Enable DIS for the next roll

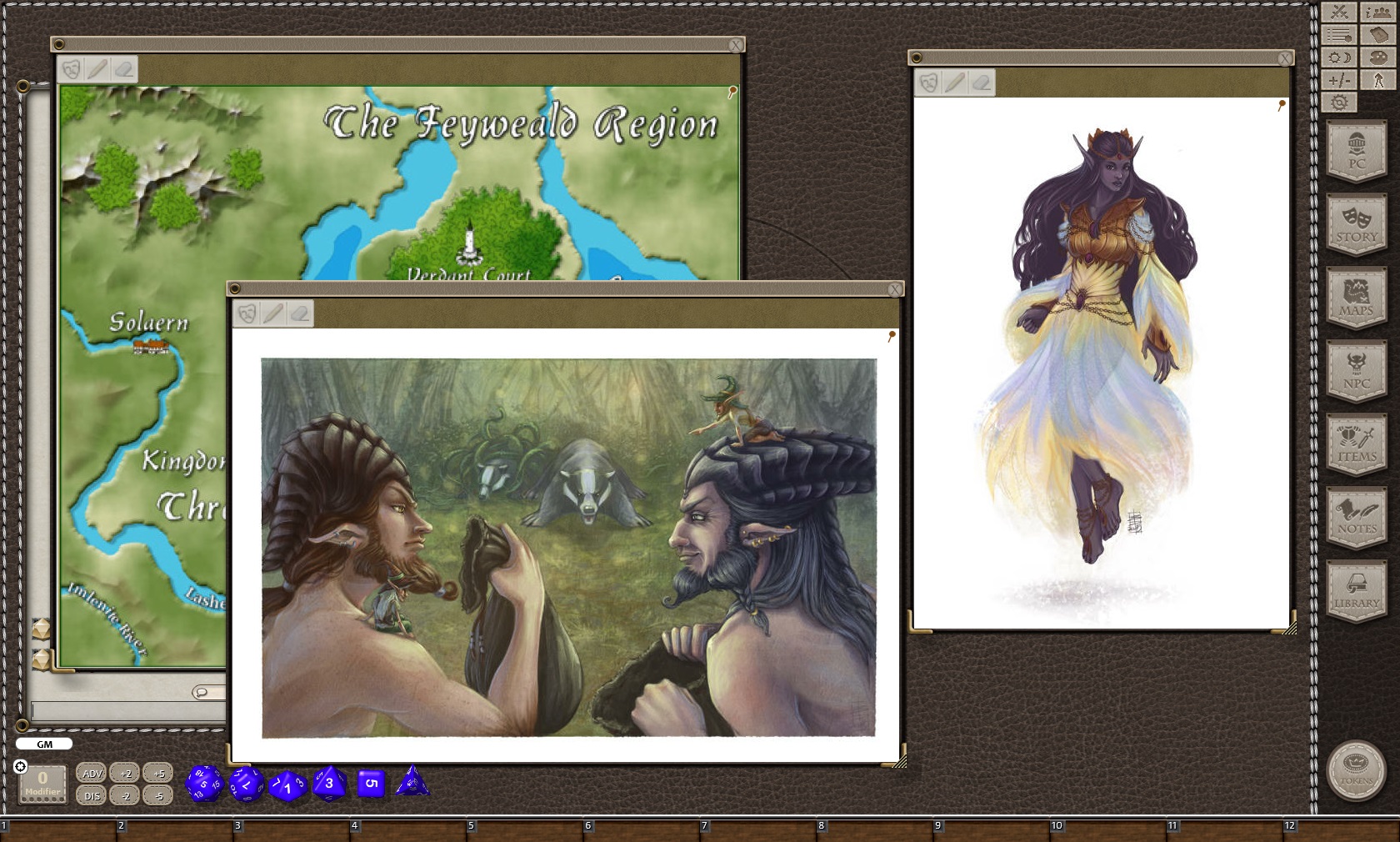click(90, 795)
